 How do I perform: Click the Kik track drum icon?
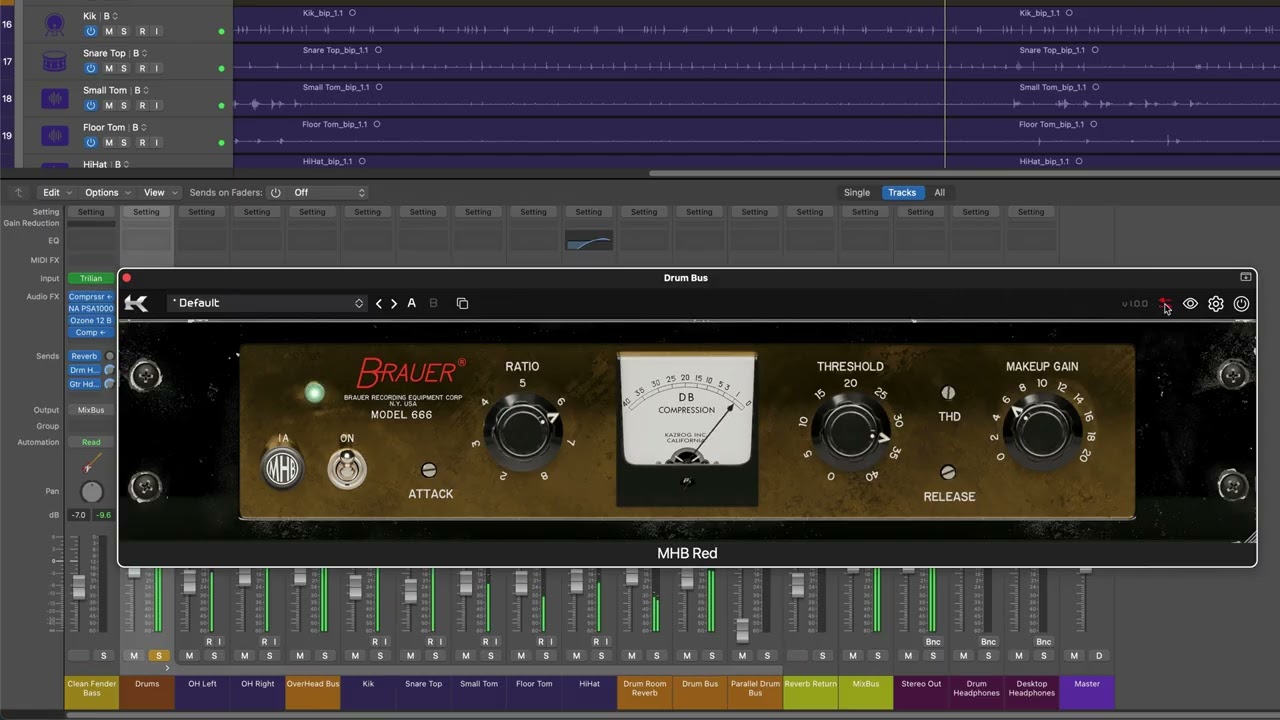(55, 24)
